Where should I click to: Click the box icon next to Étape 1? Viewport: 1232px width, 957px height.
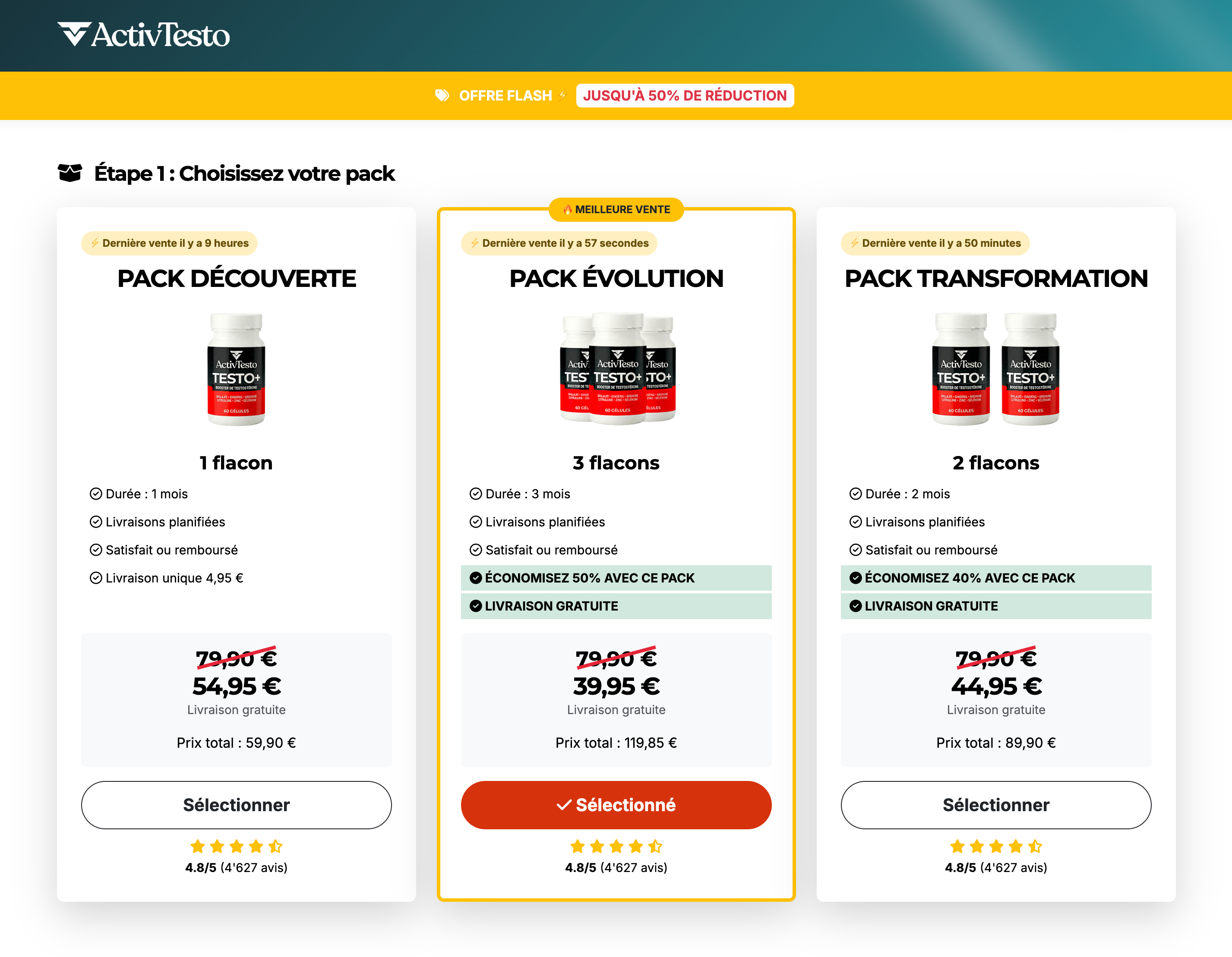(70, 173)
